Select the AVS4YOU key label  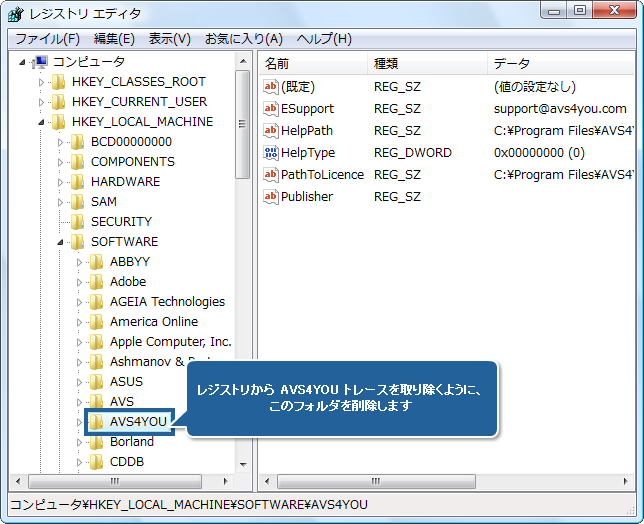click(138, 422)
